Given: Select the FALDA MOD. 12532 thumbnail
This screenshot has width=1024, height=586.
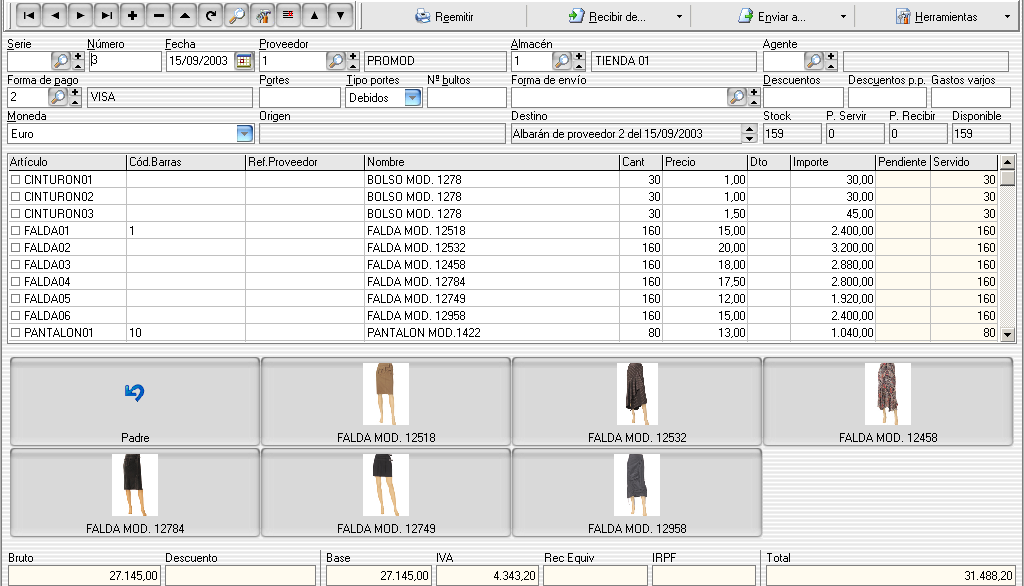Looking at the screenshot, I should (637, 401).
